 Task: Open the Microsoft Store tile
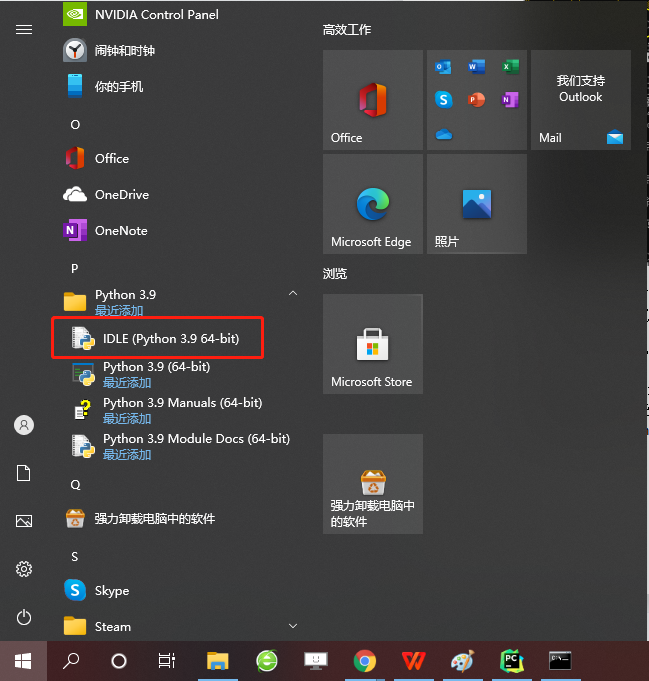[373, 344]
